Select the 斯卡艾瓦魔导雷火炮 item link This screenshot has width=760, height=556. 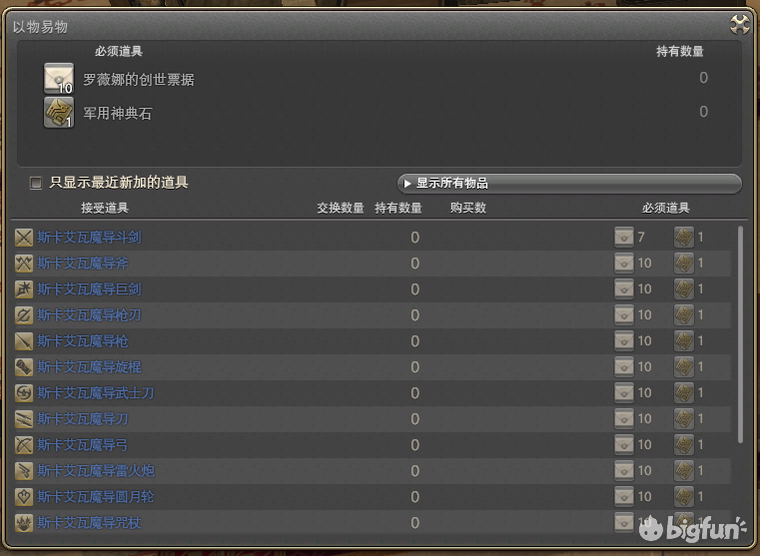(x=95, y=471)
